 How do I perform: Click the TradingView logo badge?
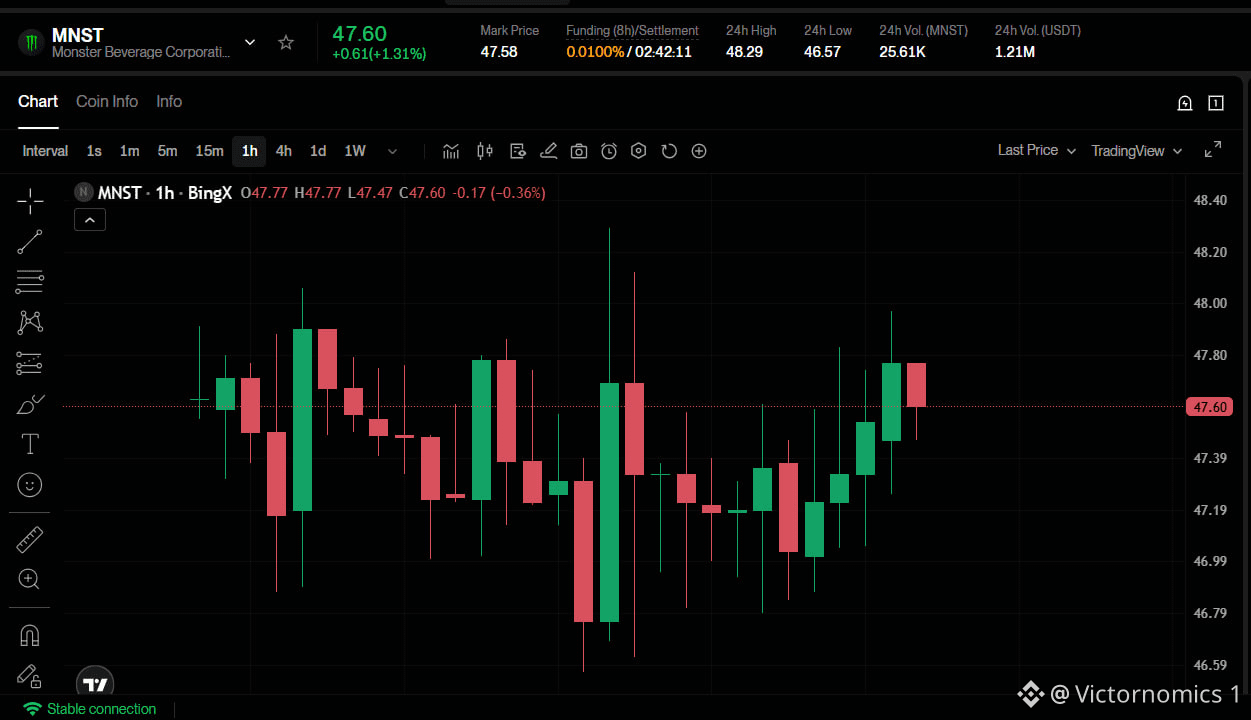click(x=95, y=684)
